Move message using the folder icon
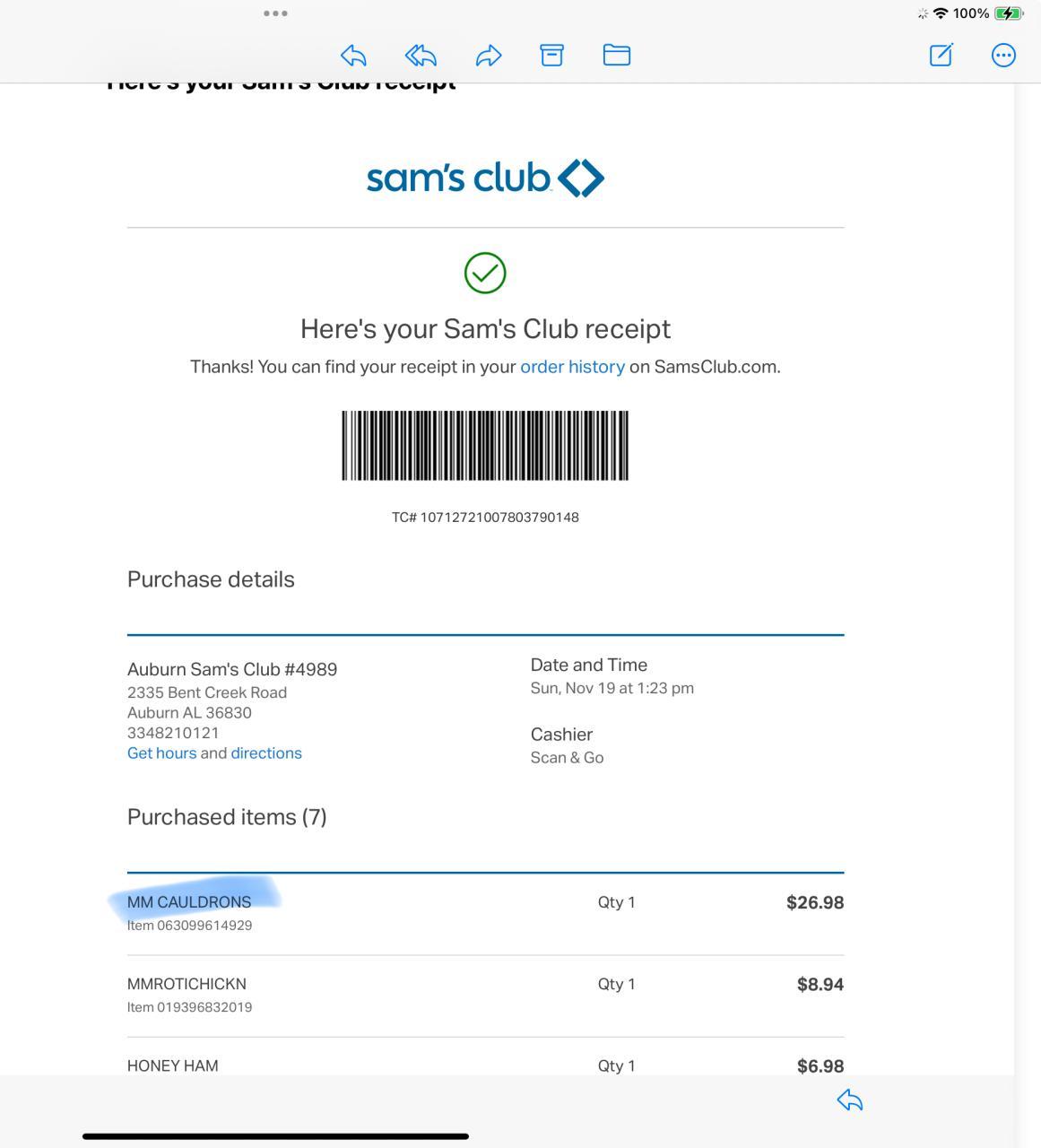Image resolution: width=1041 pixels, height=1148 pixels. click(617, 56)
